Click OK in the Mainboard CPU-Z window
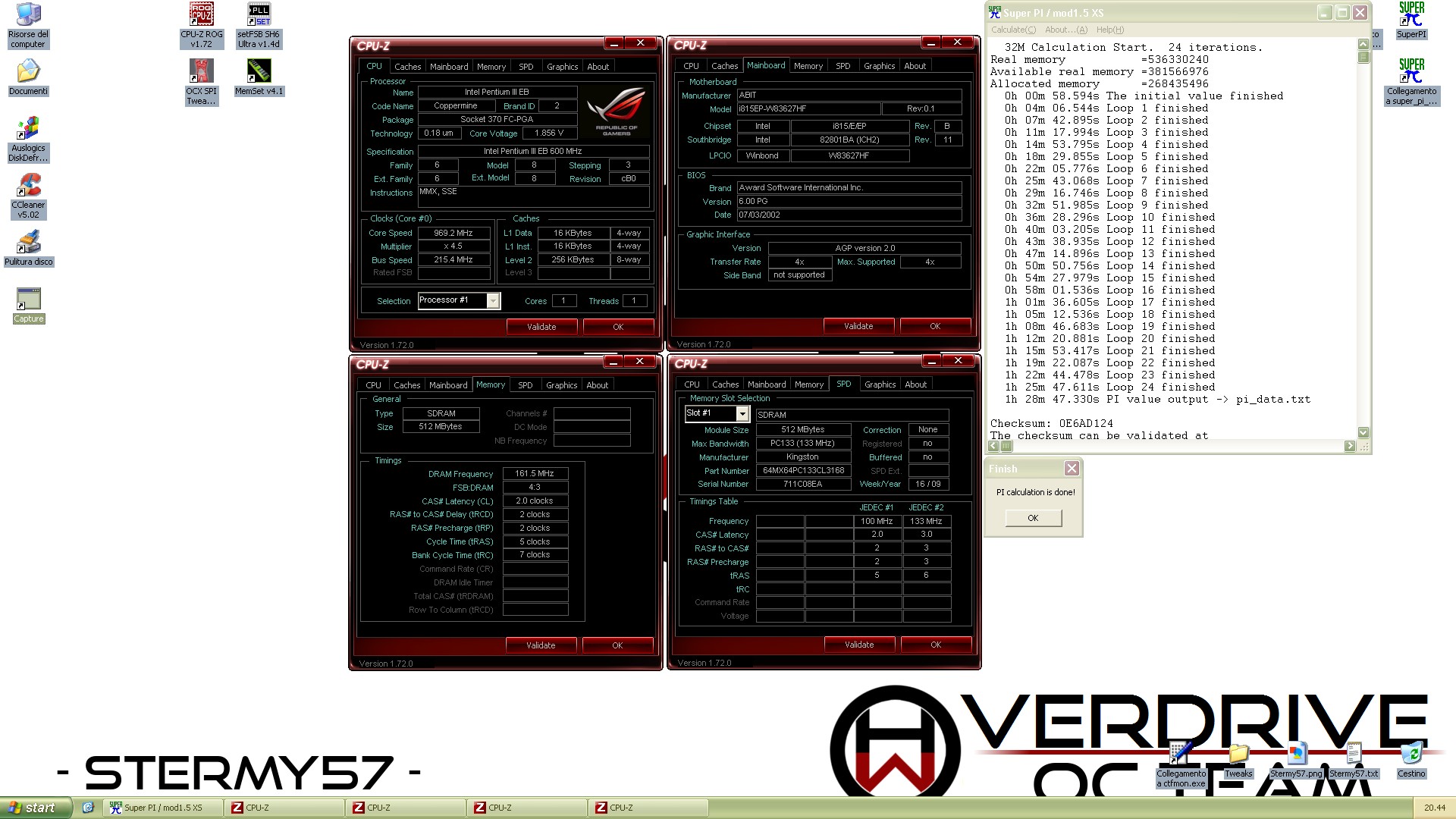The image size is (1456, 819). pos(935,326)
